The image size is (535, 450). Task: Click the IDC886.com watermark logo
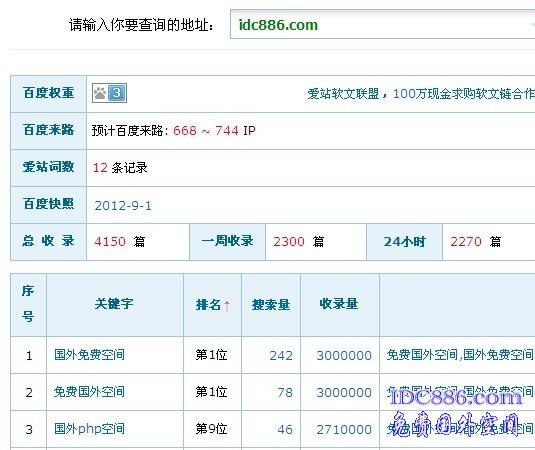coord(456,397)
